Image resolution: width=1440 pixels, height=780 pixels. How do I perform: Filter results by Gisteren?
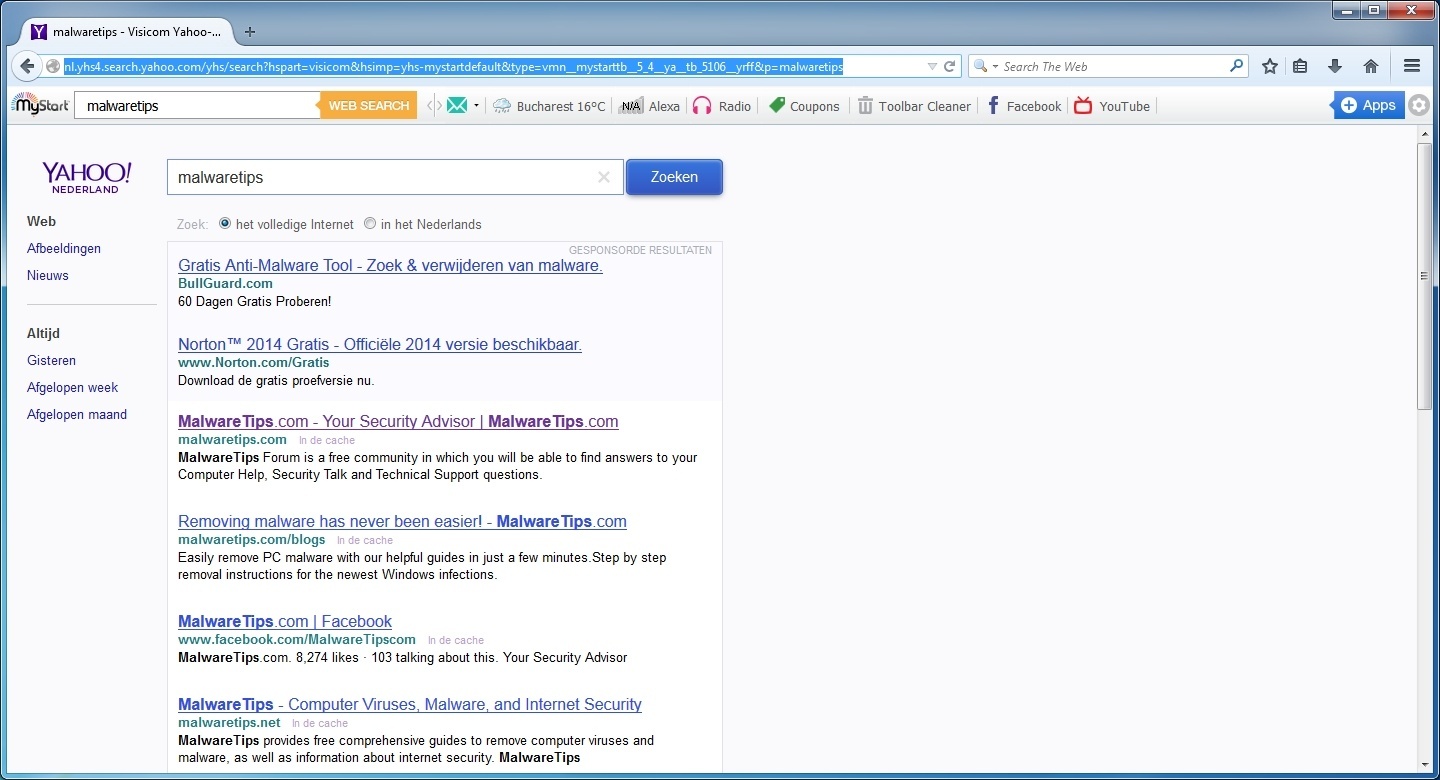click(51, 360)
